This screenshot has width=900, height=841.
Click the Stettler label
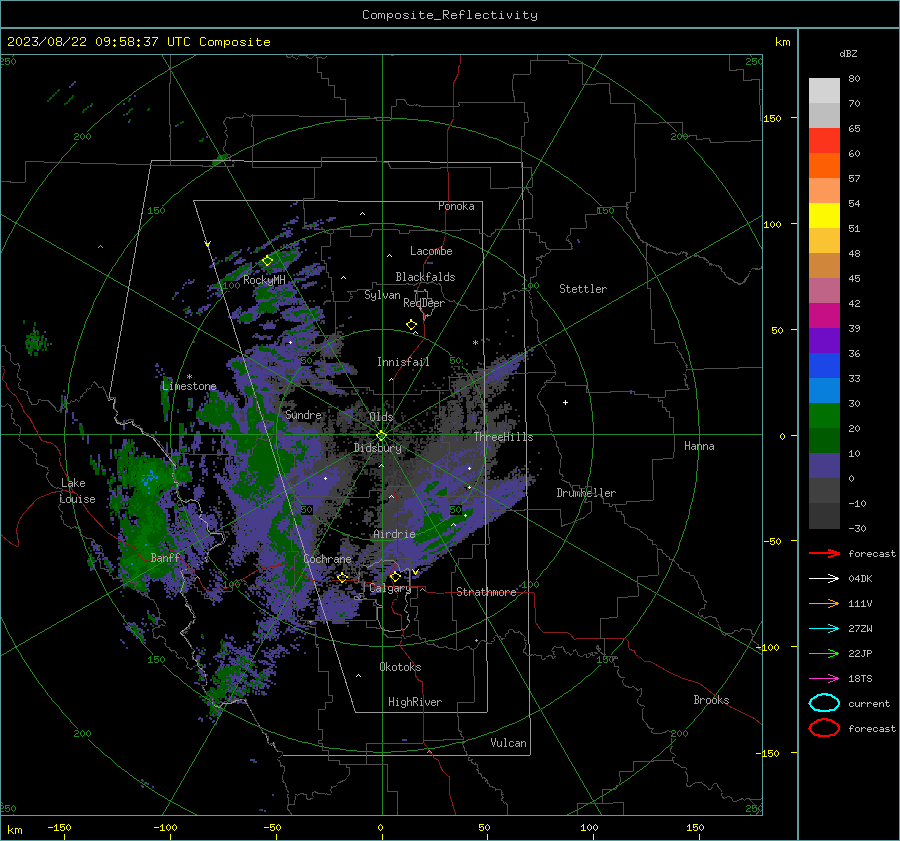tap(583, 289)
